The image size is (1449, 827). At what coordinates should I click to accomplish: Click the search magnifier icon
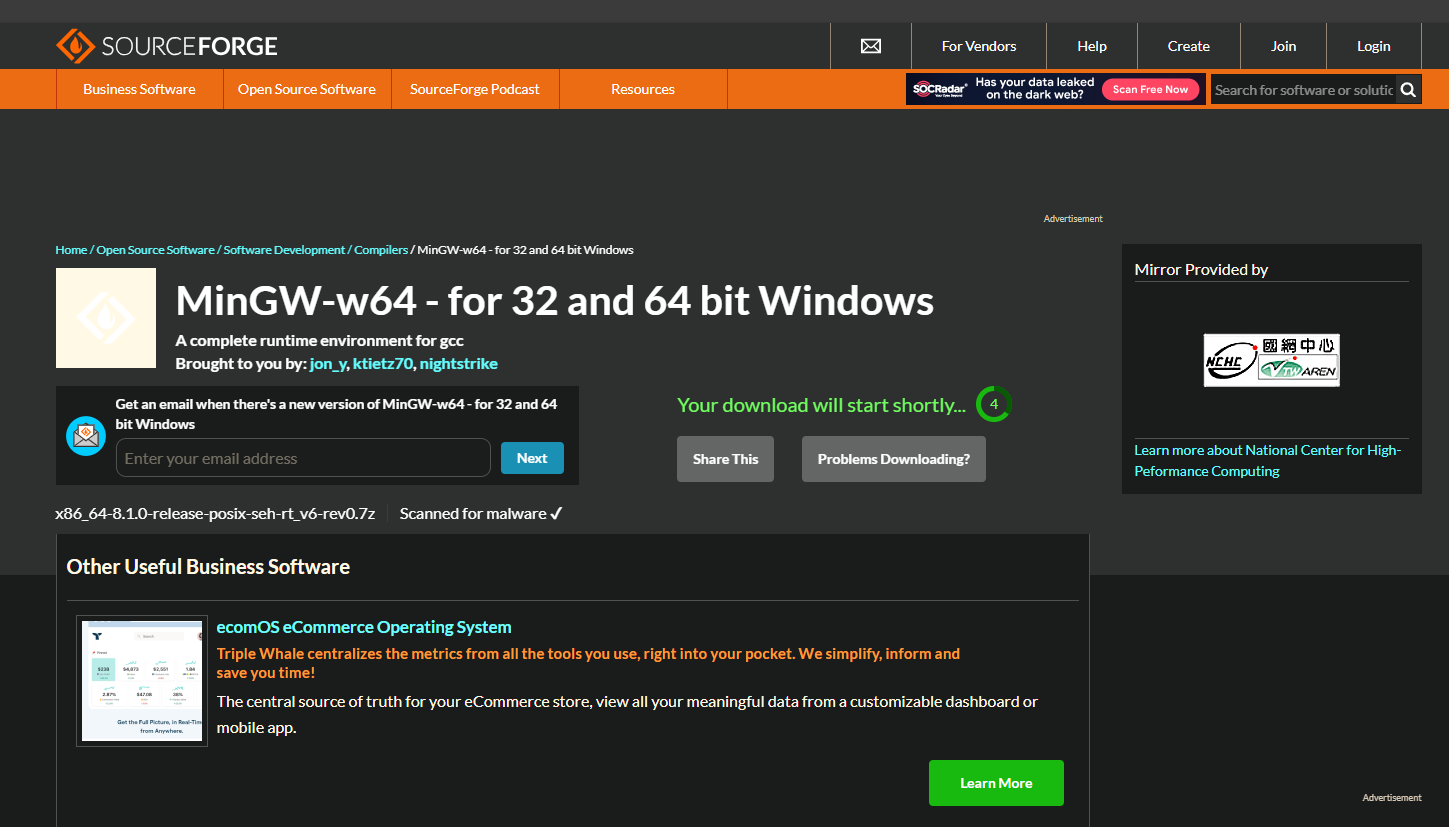1408,90
